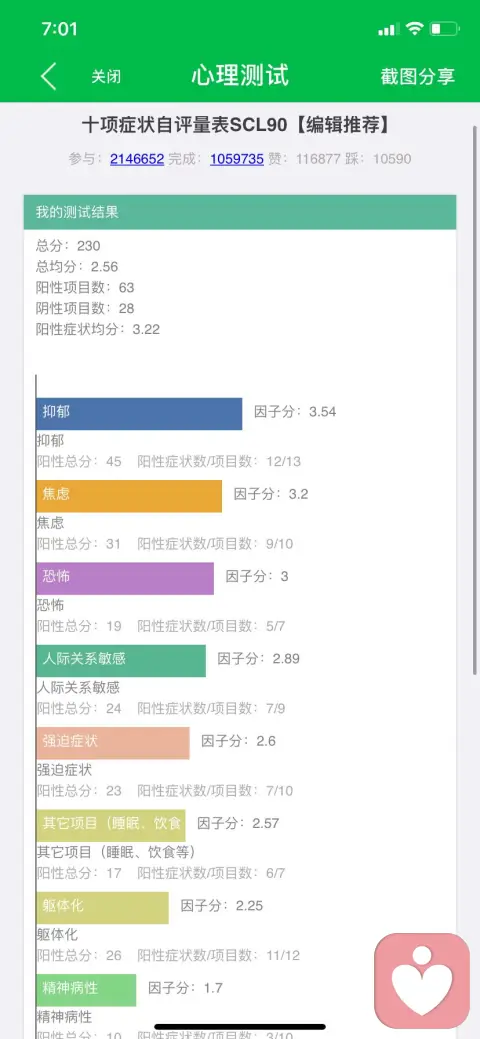The width and height of the screenshot is (480, 1039).
Task: Select the blue 抑郁 bar
Action: pyautogui.click(x=139, y=413)
